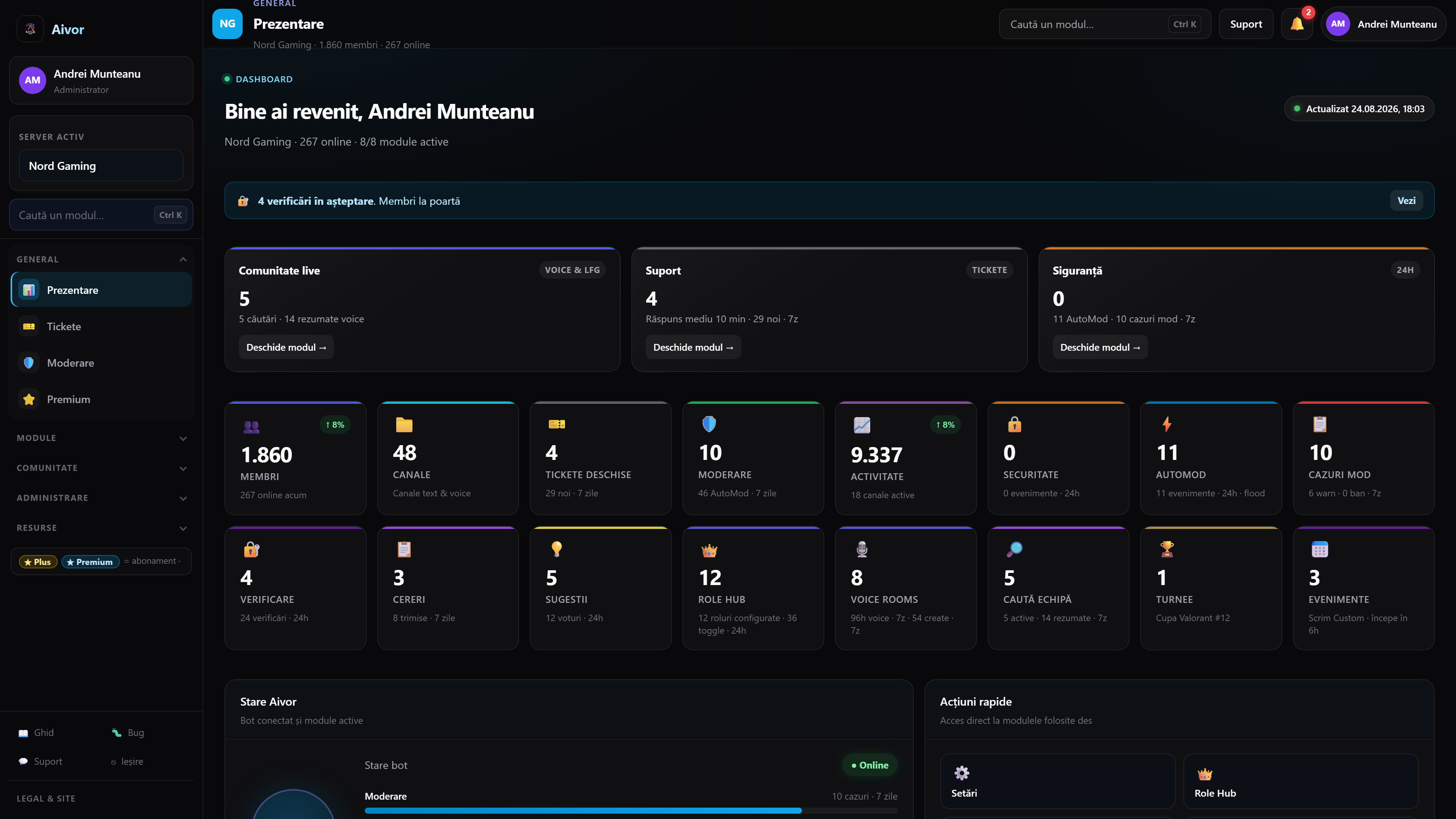
Task: Click the NG server avatar badge
Action: [227, 24]
